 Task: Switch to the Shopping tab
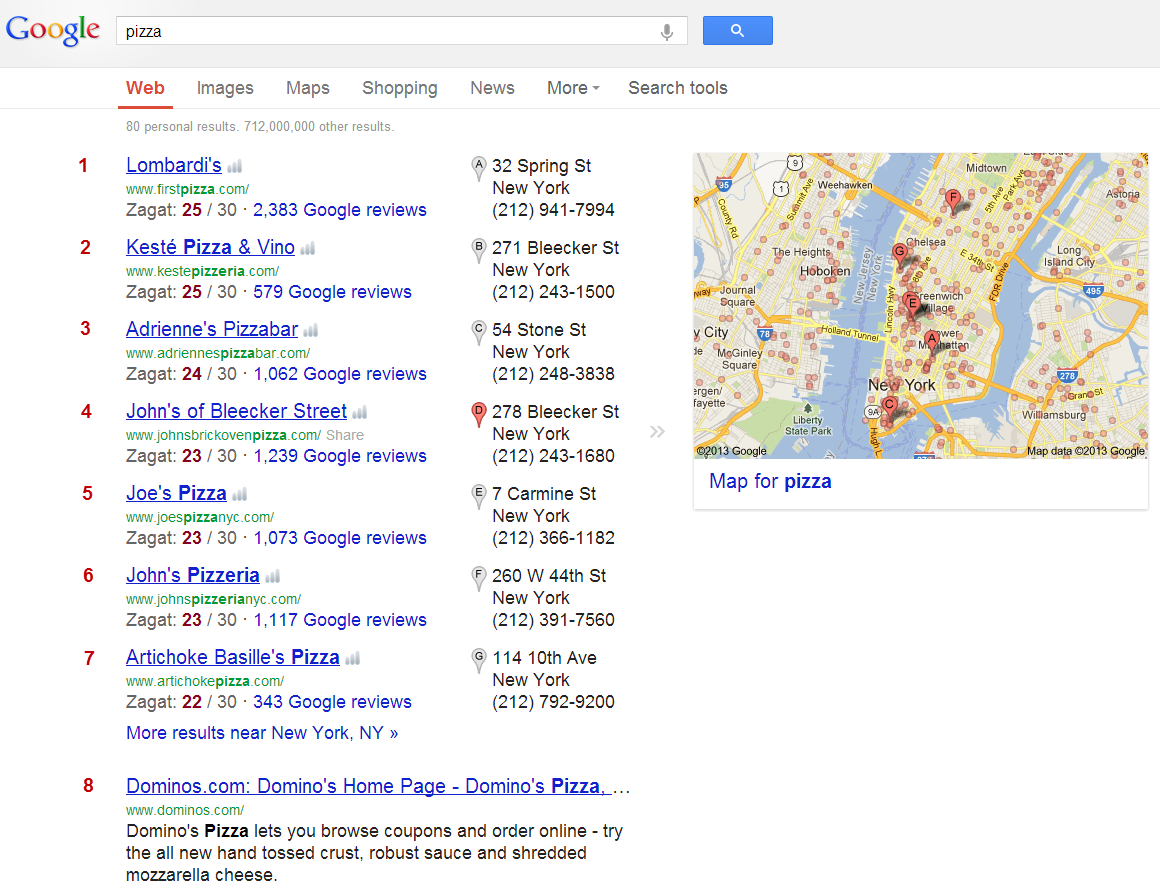(399, 88)
